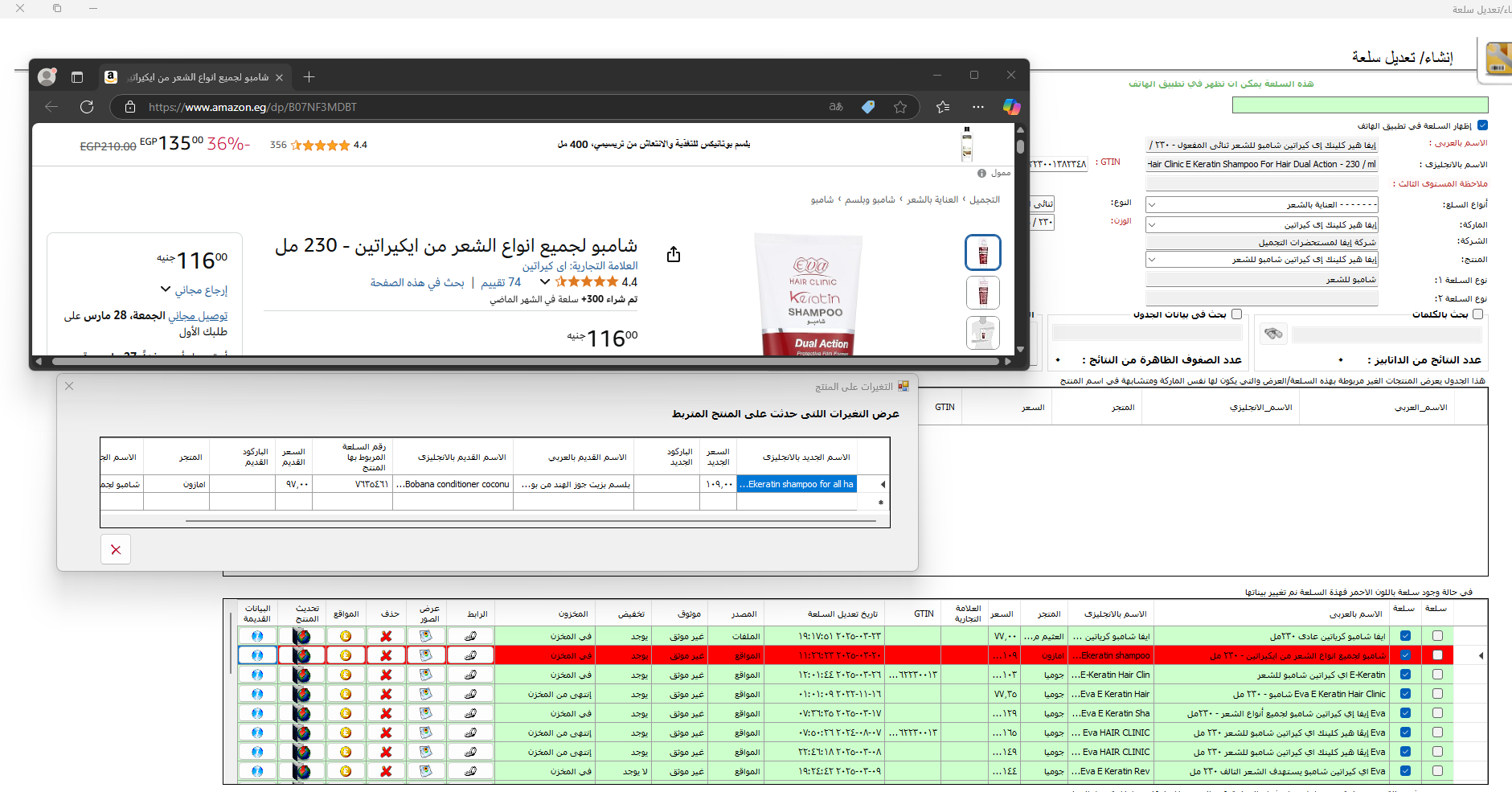Open the link icon in highlighted red row
Image resolution: width=1512 pixels, height=792 pixels.
470,655
